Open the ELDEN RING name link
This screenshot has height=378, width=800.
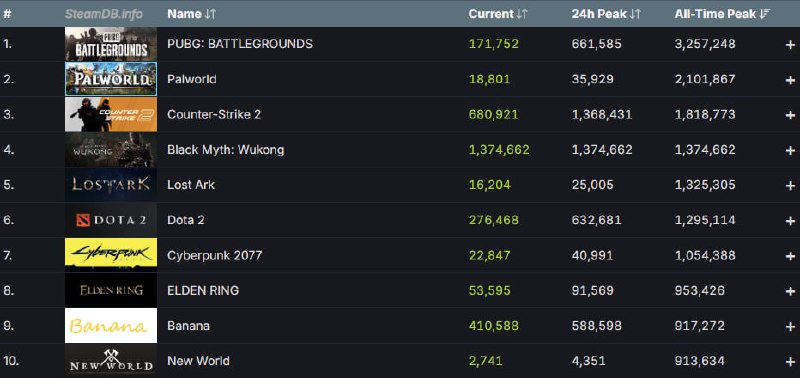[x=203, y=290]
